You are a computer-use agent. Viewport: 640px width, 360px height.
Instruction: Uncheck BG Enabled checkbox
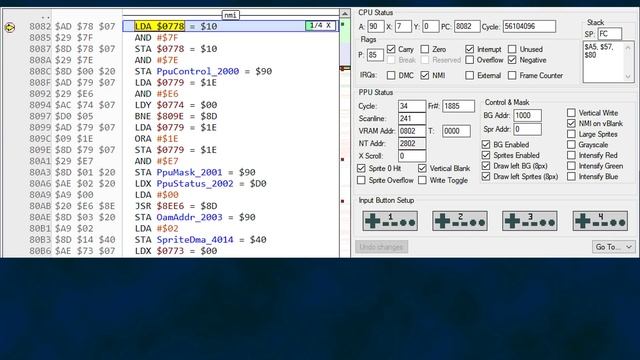(486, 144)
